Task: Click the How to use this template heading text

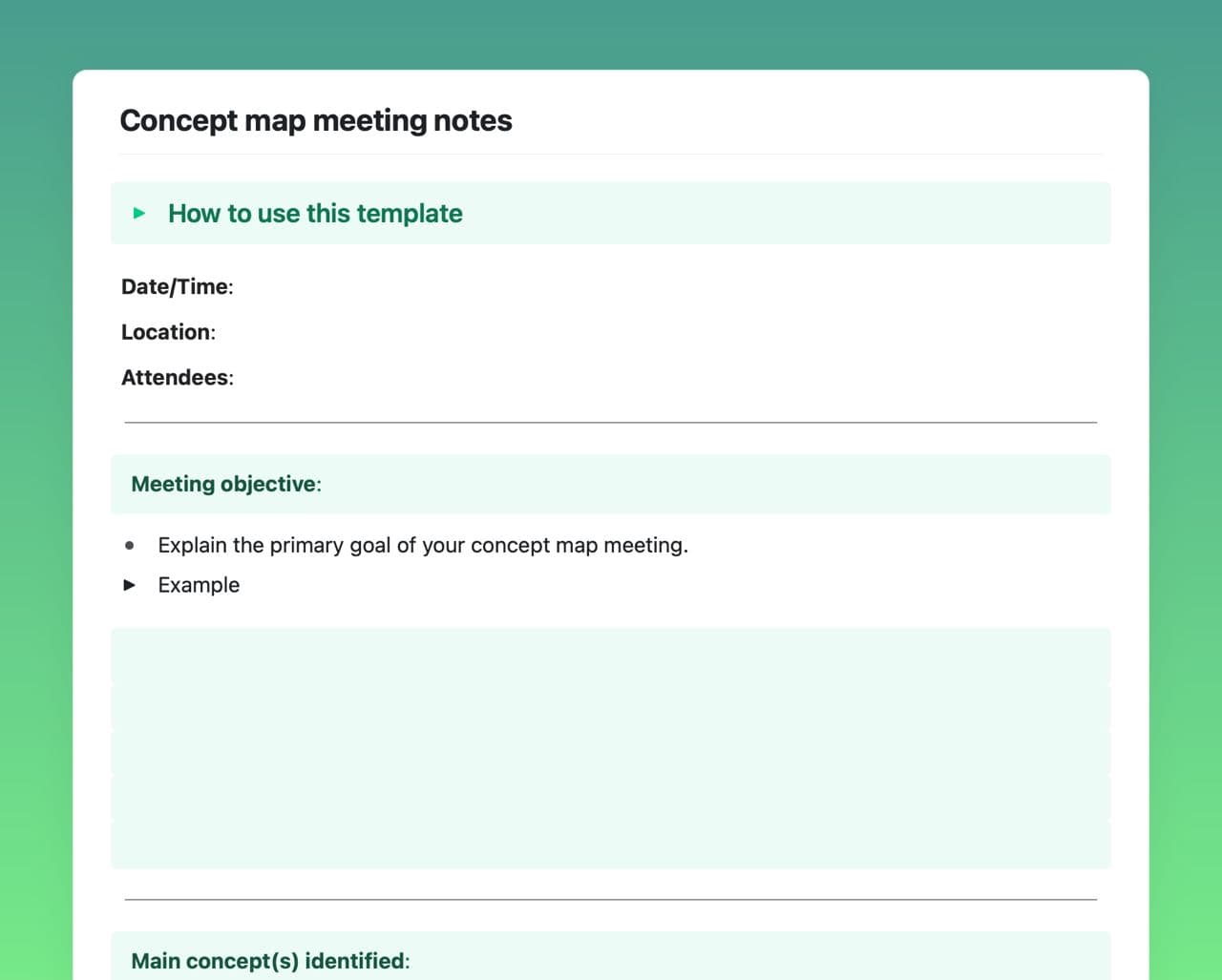Action: point(315,213)
